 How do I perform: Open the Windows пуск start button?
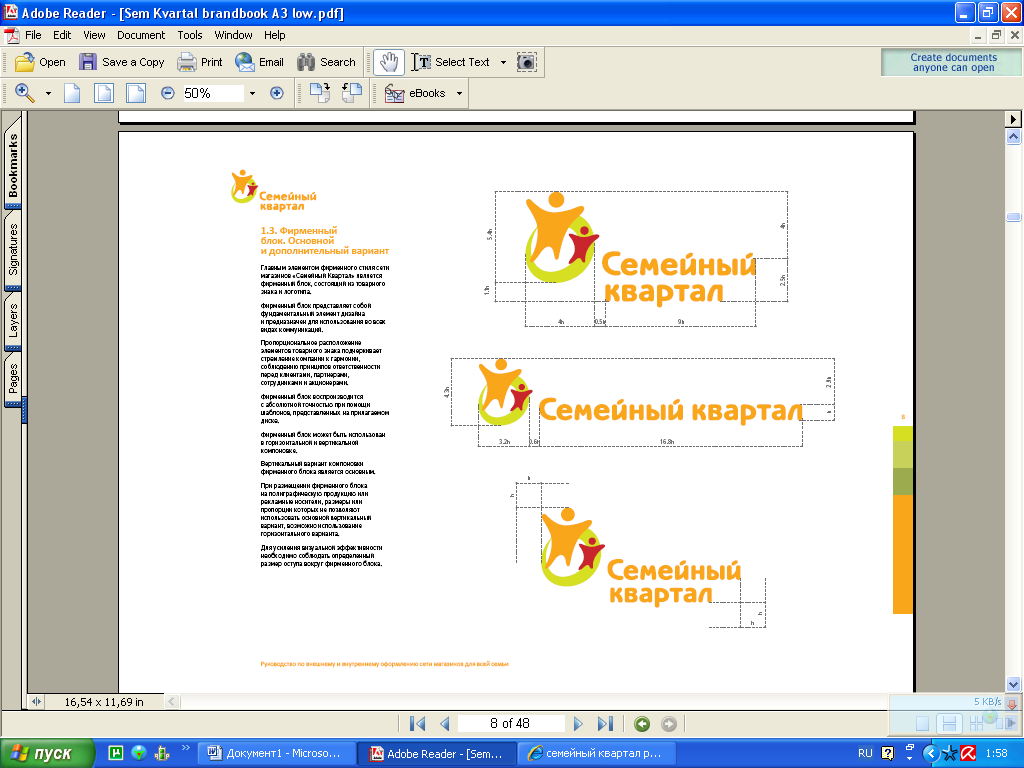47,753
